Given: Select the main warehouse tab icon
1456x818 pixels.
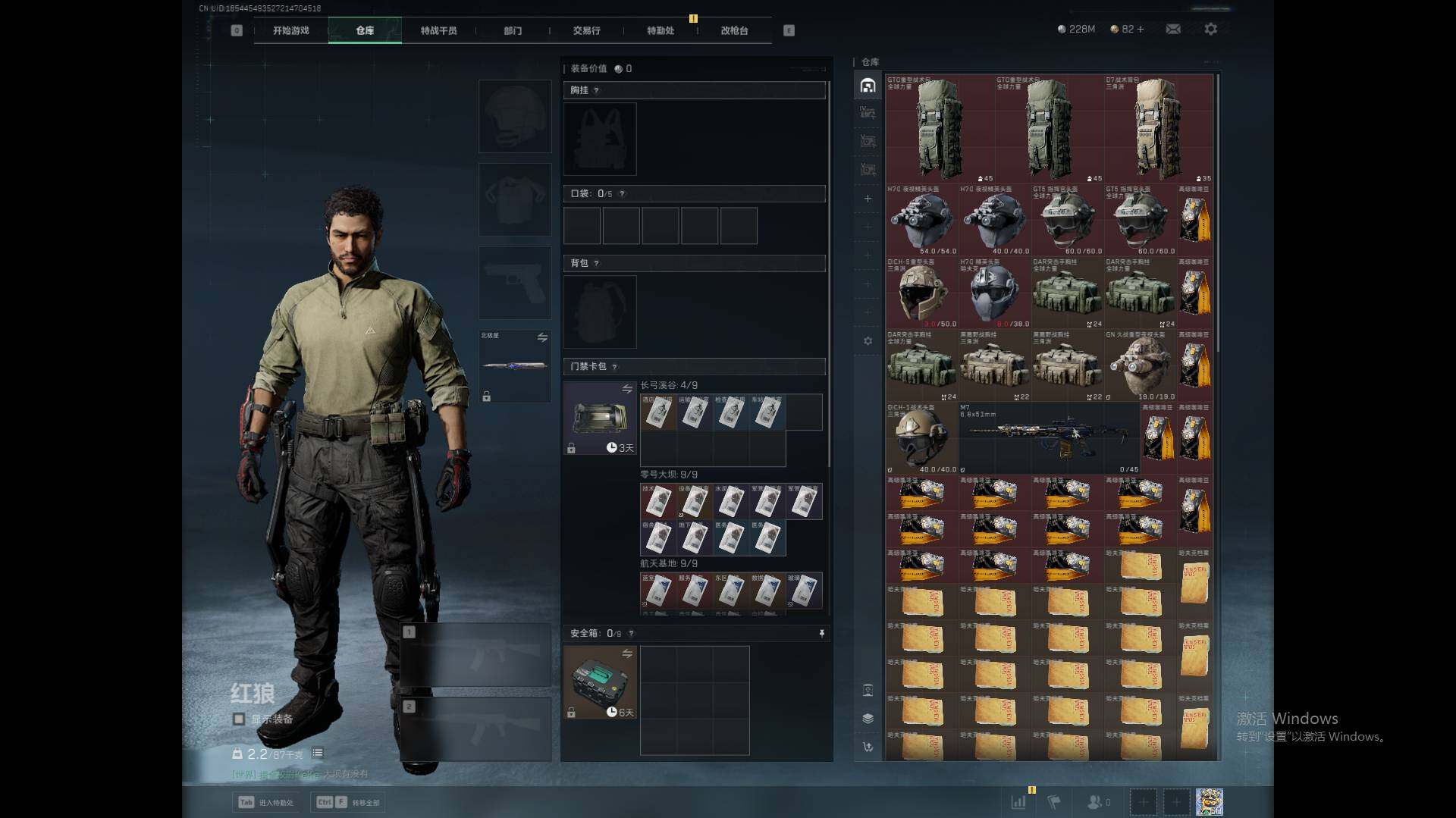Looking at the screenshot, I should (x=868, y=86).
